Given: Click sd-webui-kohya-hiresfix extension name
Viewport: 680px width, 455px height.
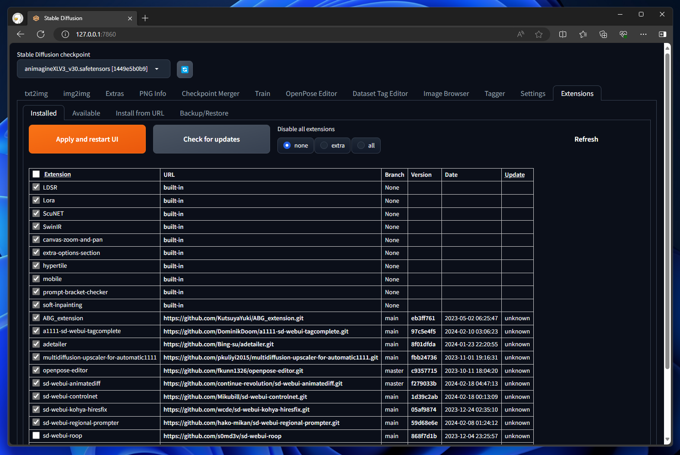Looking at the screenshot, I should [75, 409].
